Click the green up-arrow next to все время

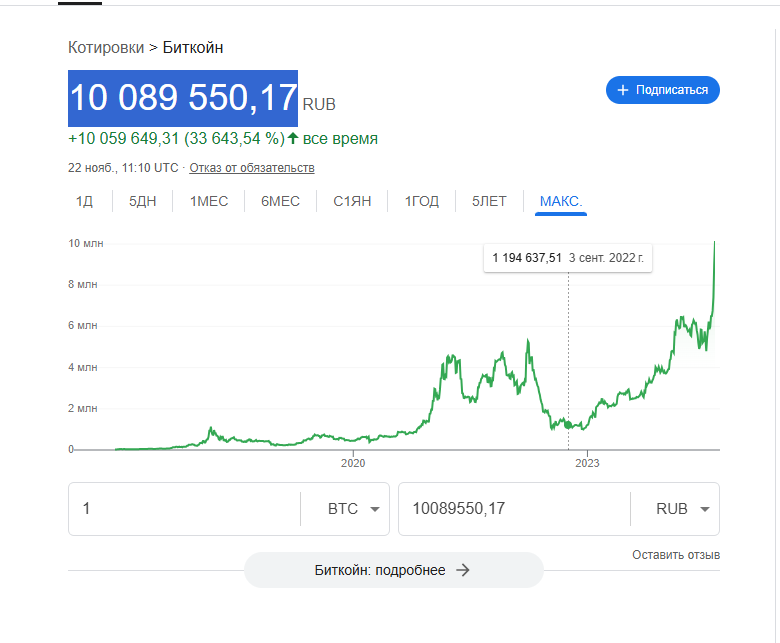(x=293, y=138)
